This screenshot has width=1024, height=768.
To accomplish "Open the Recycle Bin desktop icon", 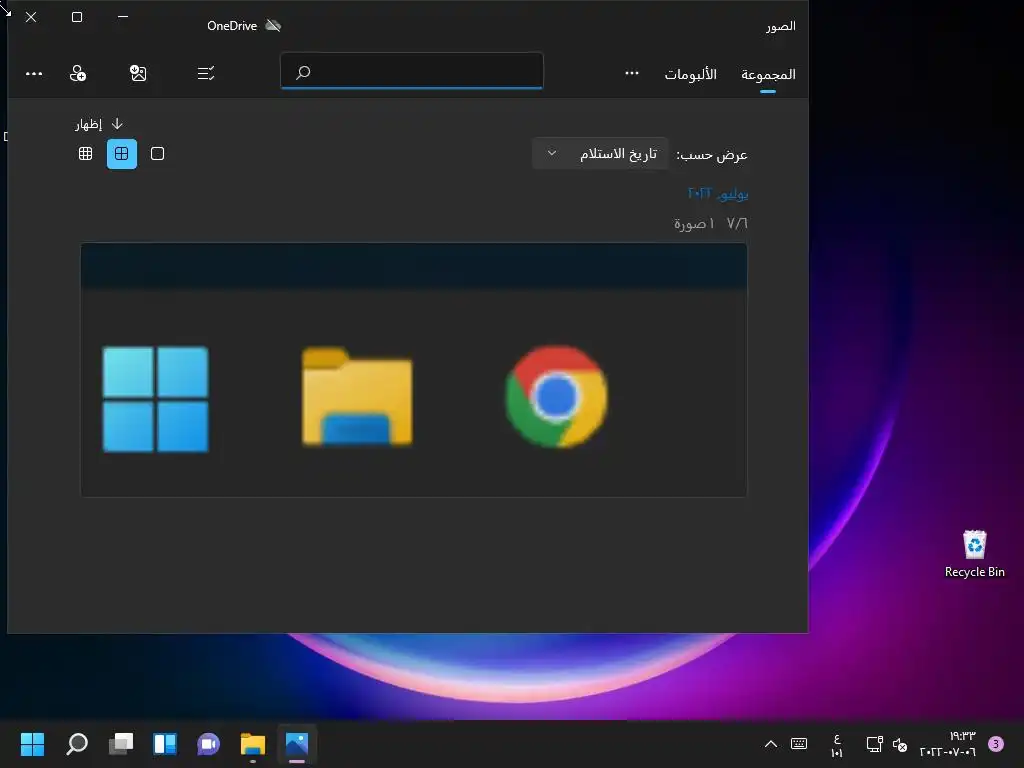I will click(974, 554).
